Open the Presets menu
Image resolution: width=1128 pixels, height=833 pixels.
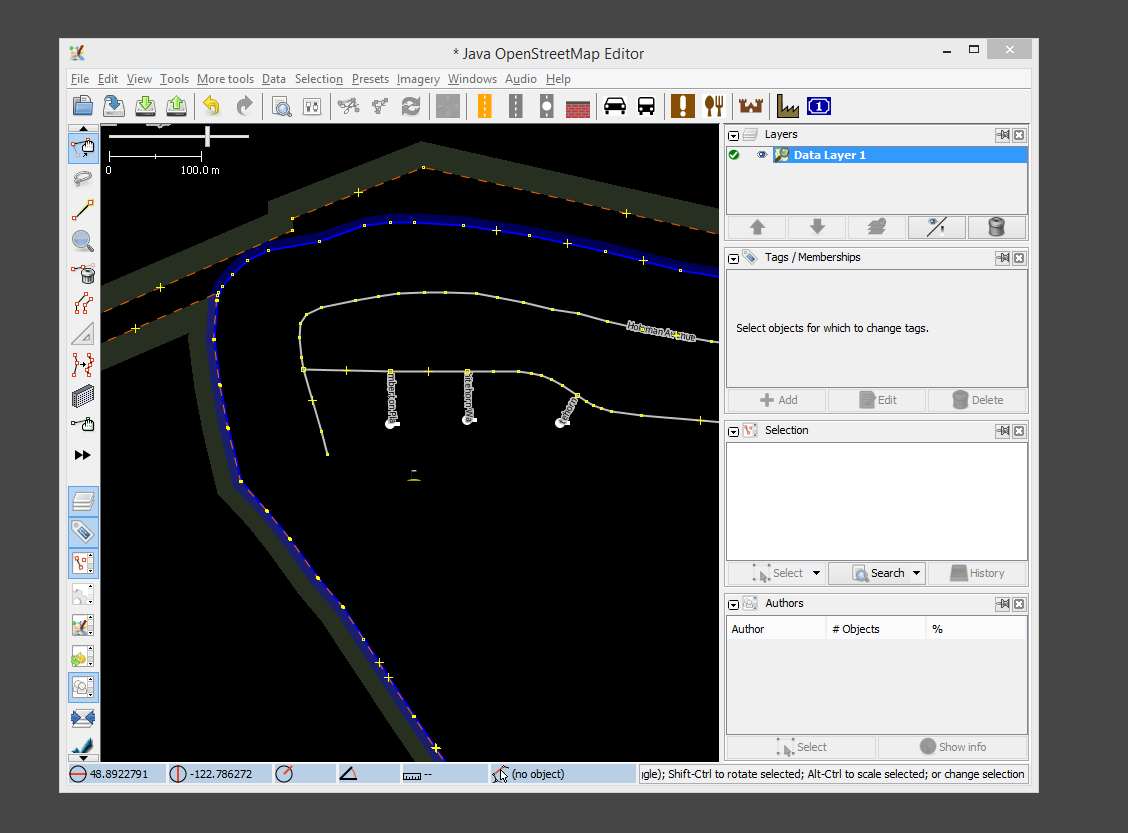[x=370, y=79]
